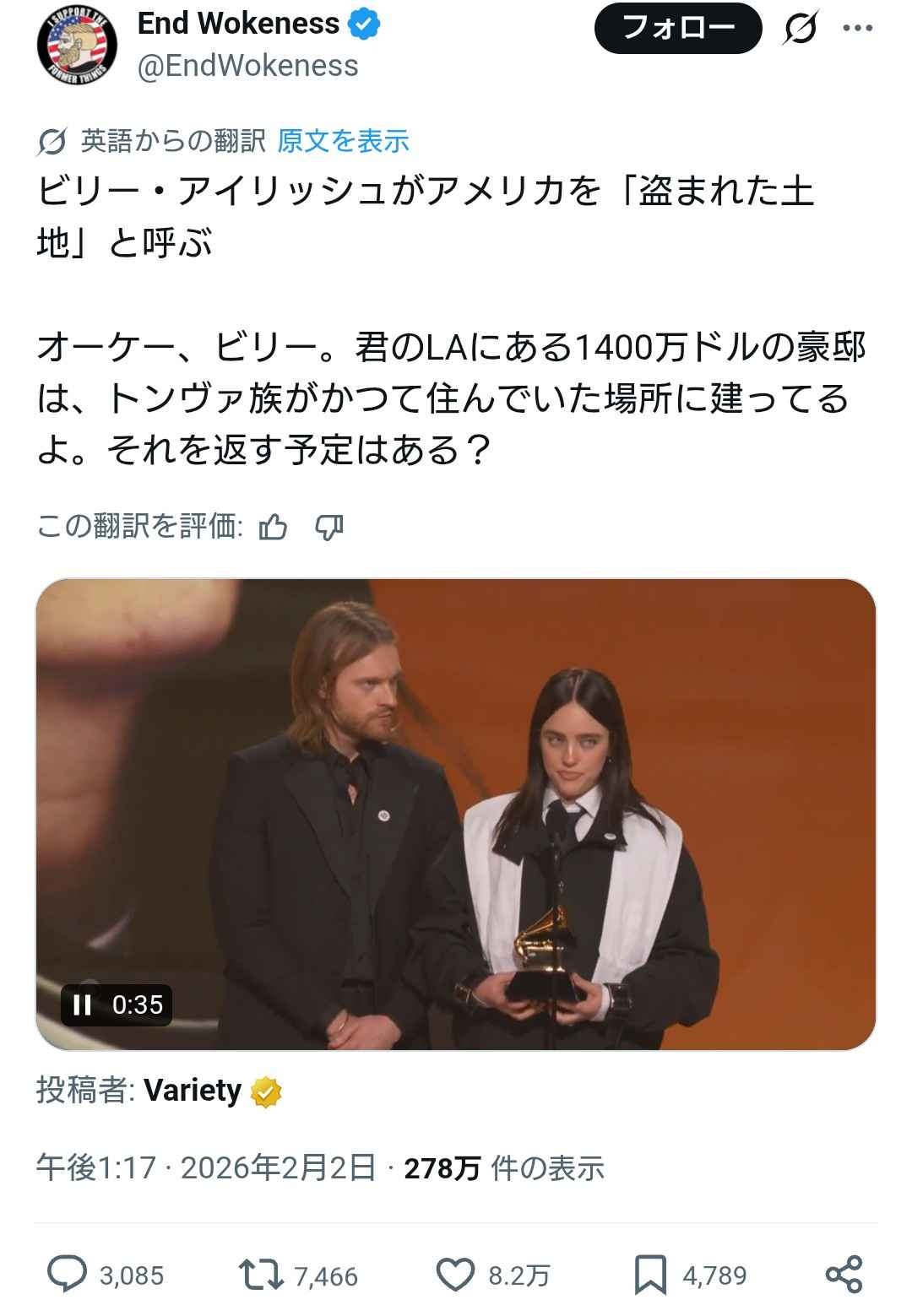Viewport: 912px width, 1316px height.
Task: Open the Grok icon beside the follow button
Action: (800, 30)
